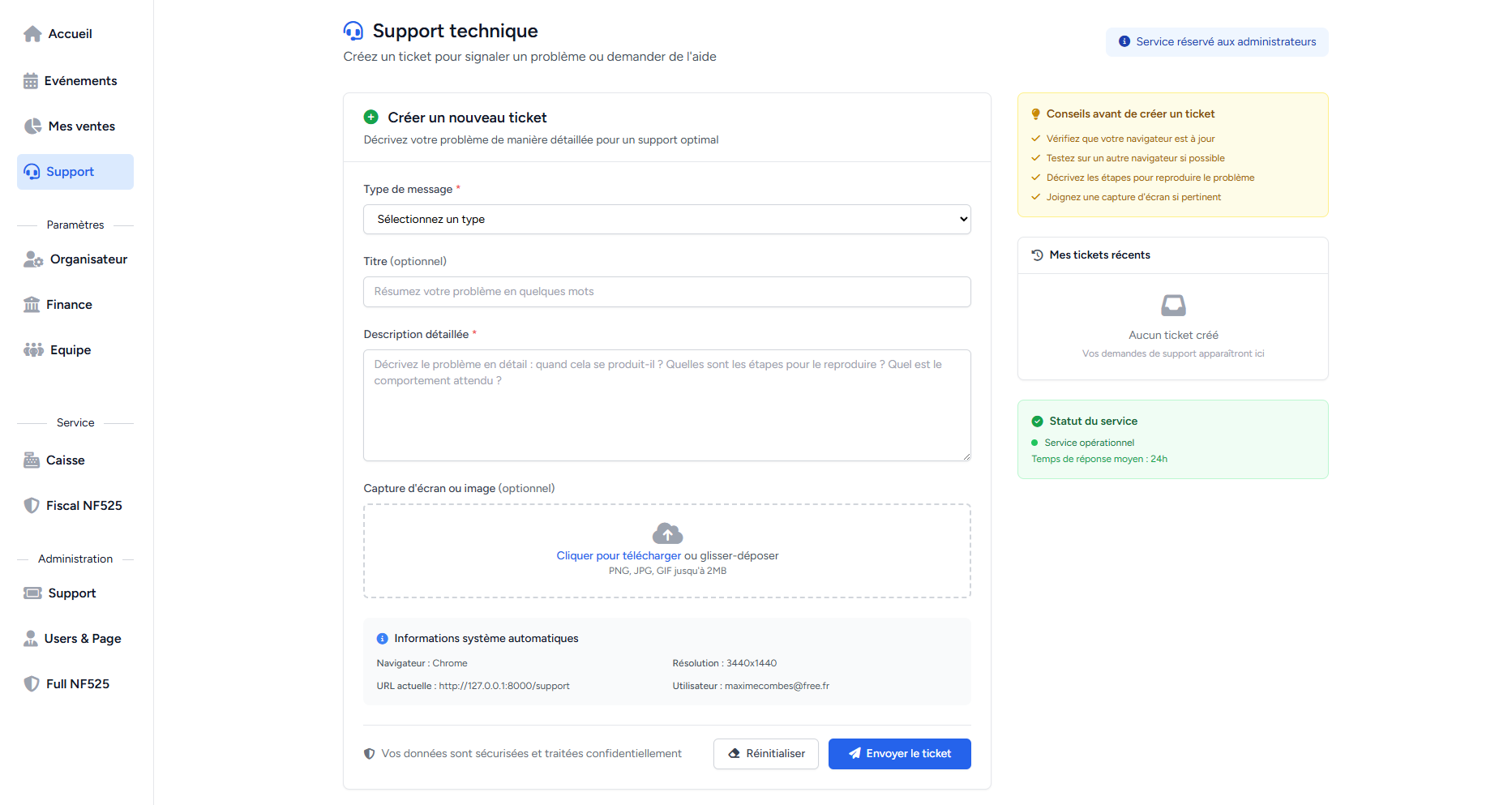
Task: Open the Caisse service
Action: point(75,460)
